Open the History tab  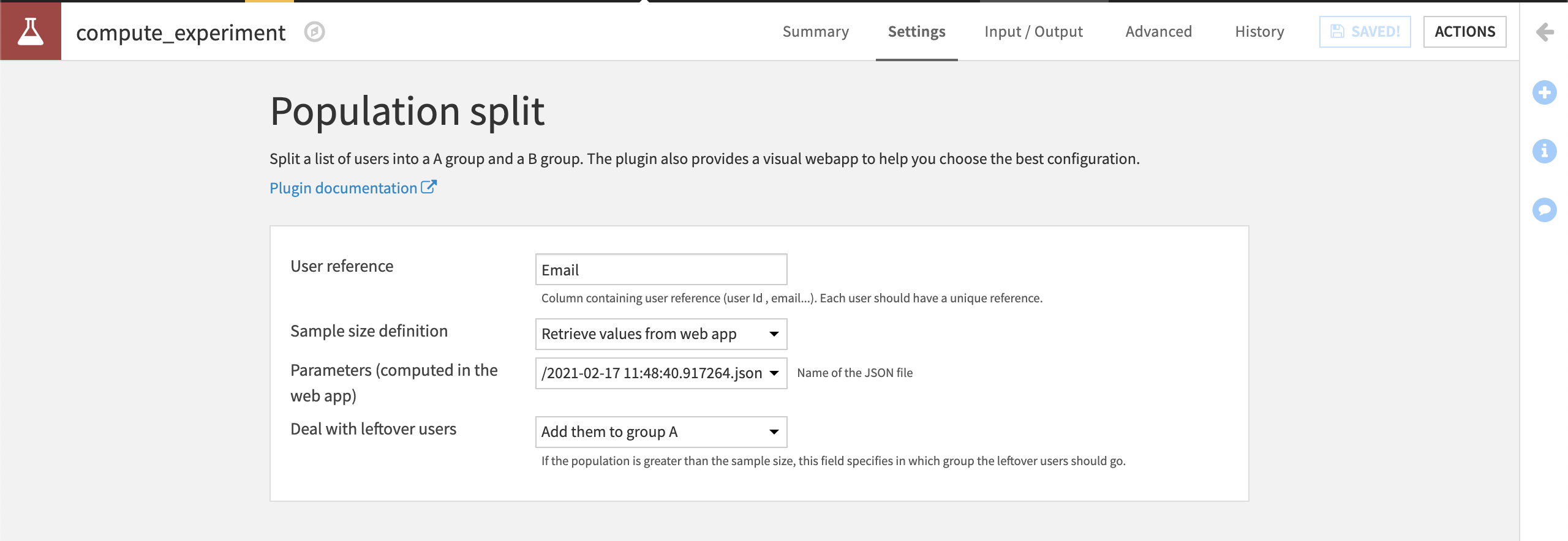(1260, 31)
